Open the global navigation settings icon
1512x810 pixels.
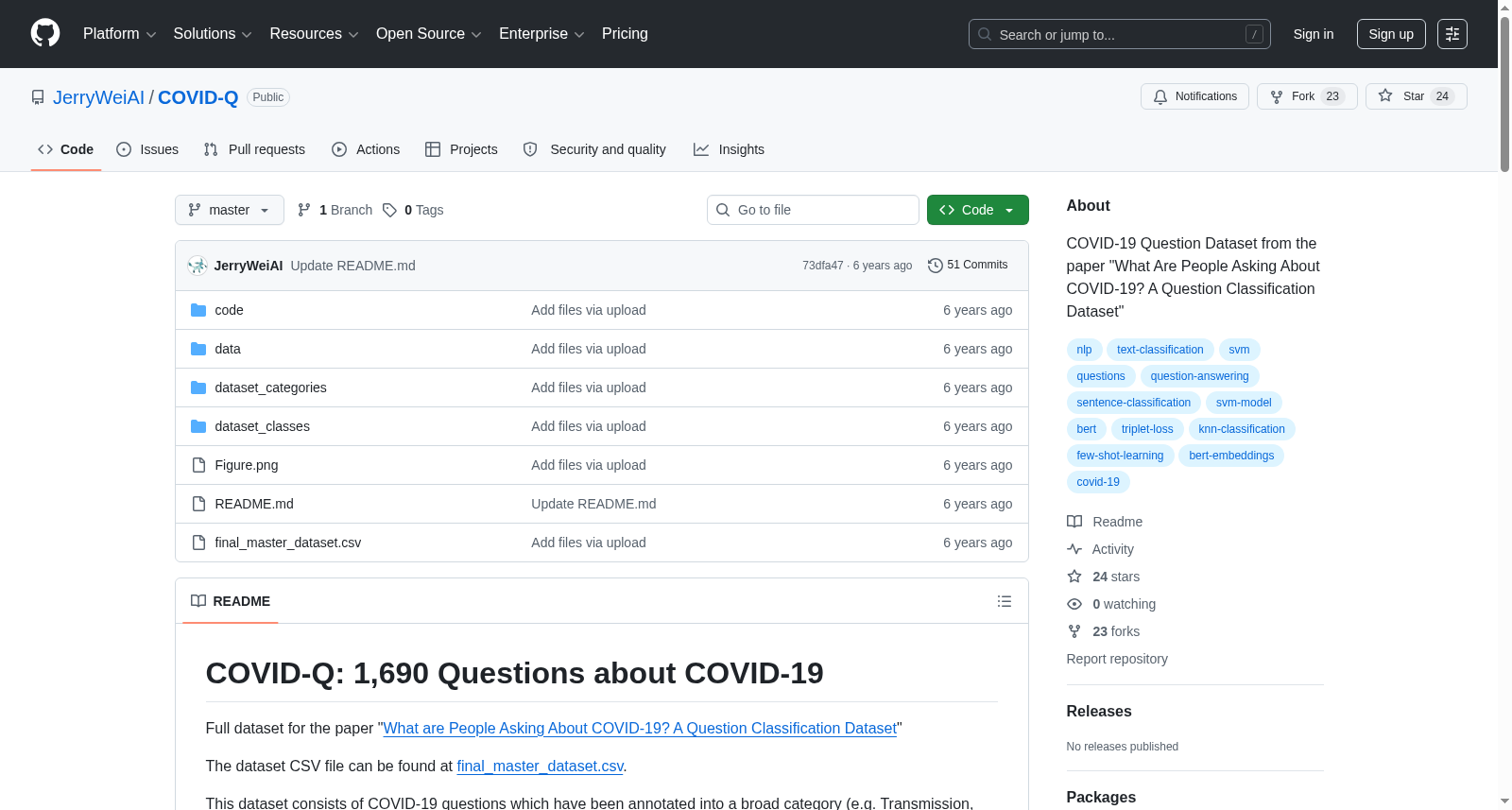click(1452, 34)
